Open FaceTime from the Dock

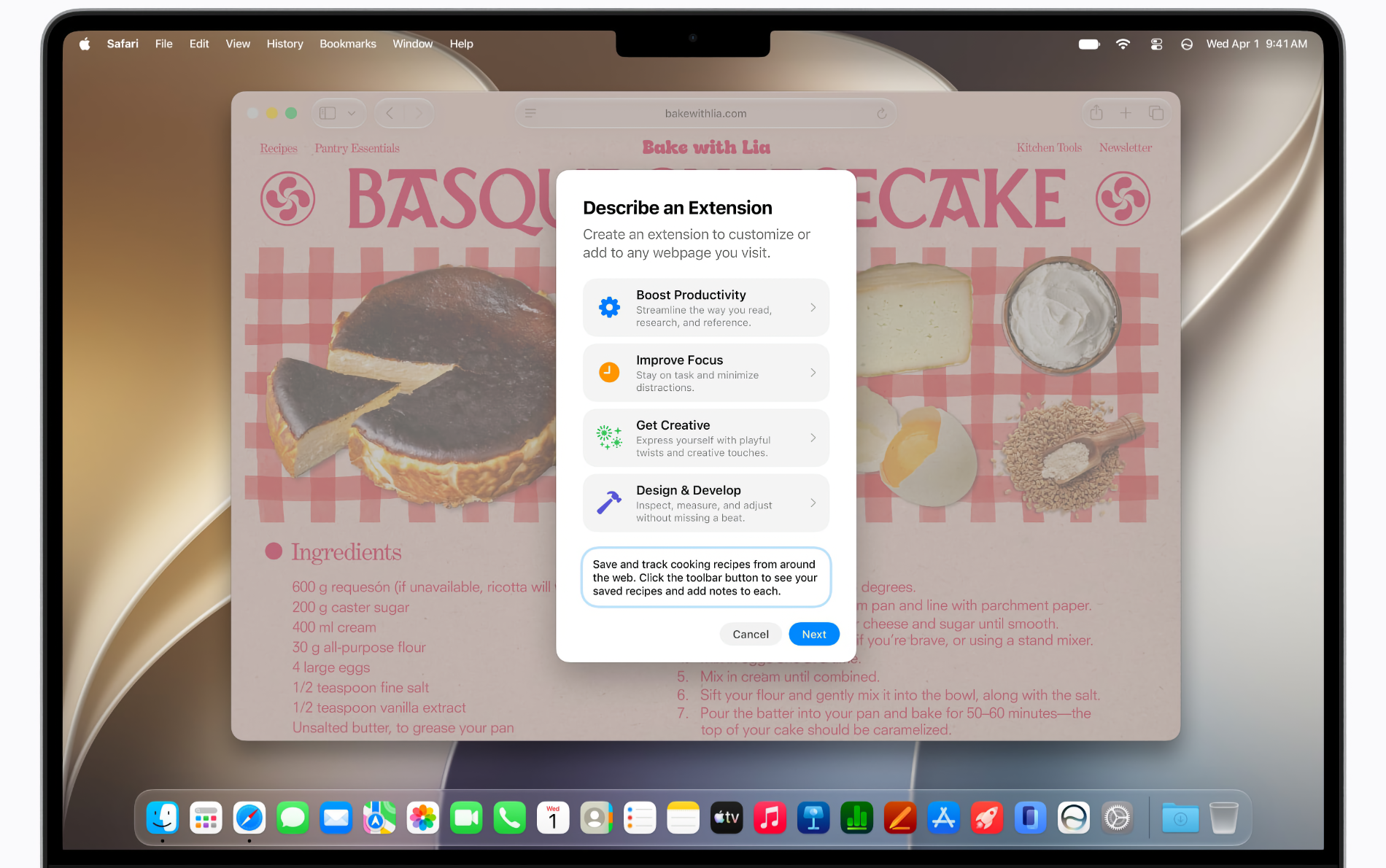pyautogui.click(x=466, y=818)
